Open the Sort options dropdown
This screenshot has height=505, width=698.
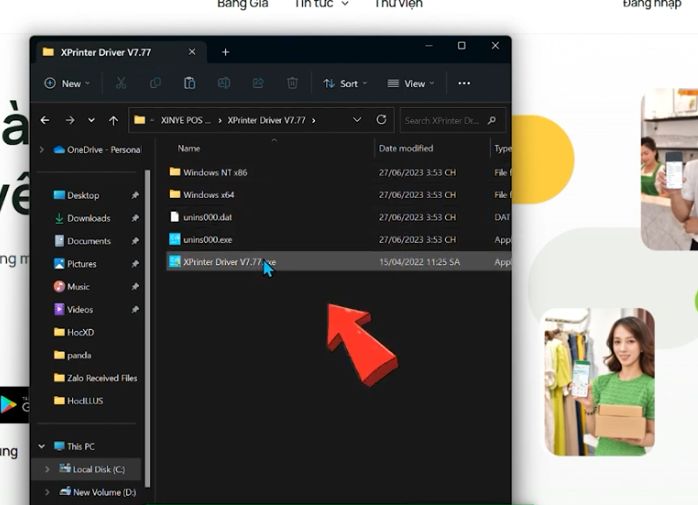coord(345,84)
